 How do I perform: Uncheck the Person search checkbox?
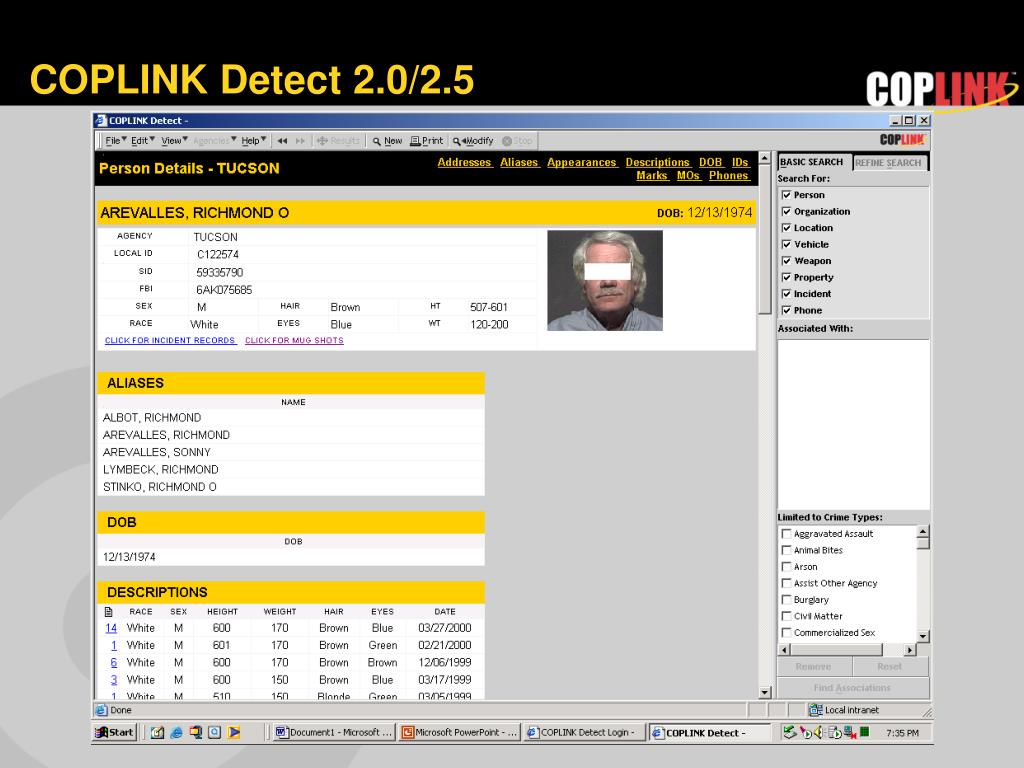coord(786,195)
